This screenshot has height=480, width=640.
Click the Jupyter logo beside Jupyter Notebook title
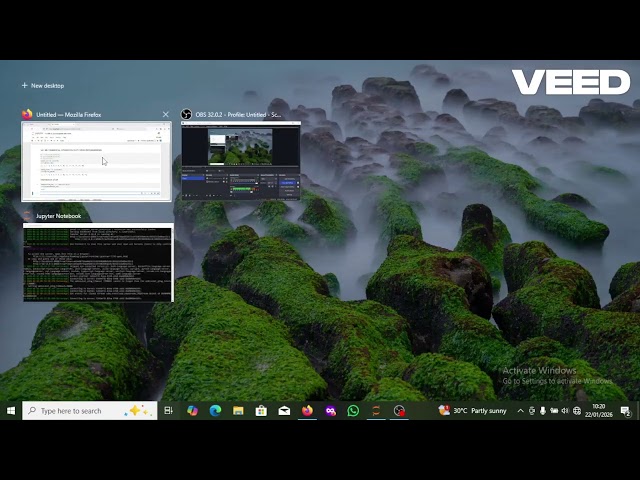tap(27, 216)
